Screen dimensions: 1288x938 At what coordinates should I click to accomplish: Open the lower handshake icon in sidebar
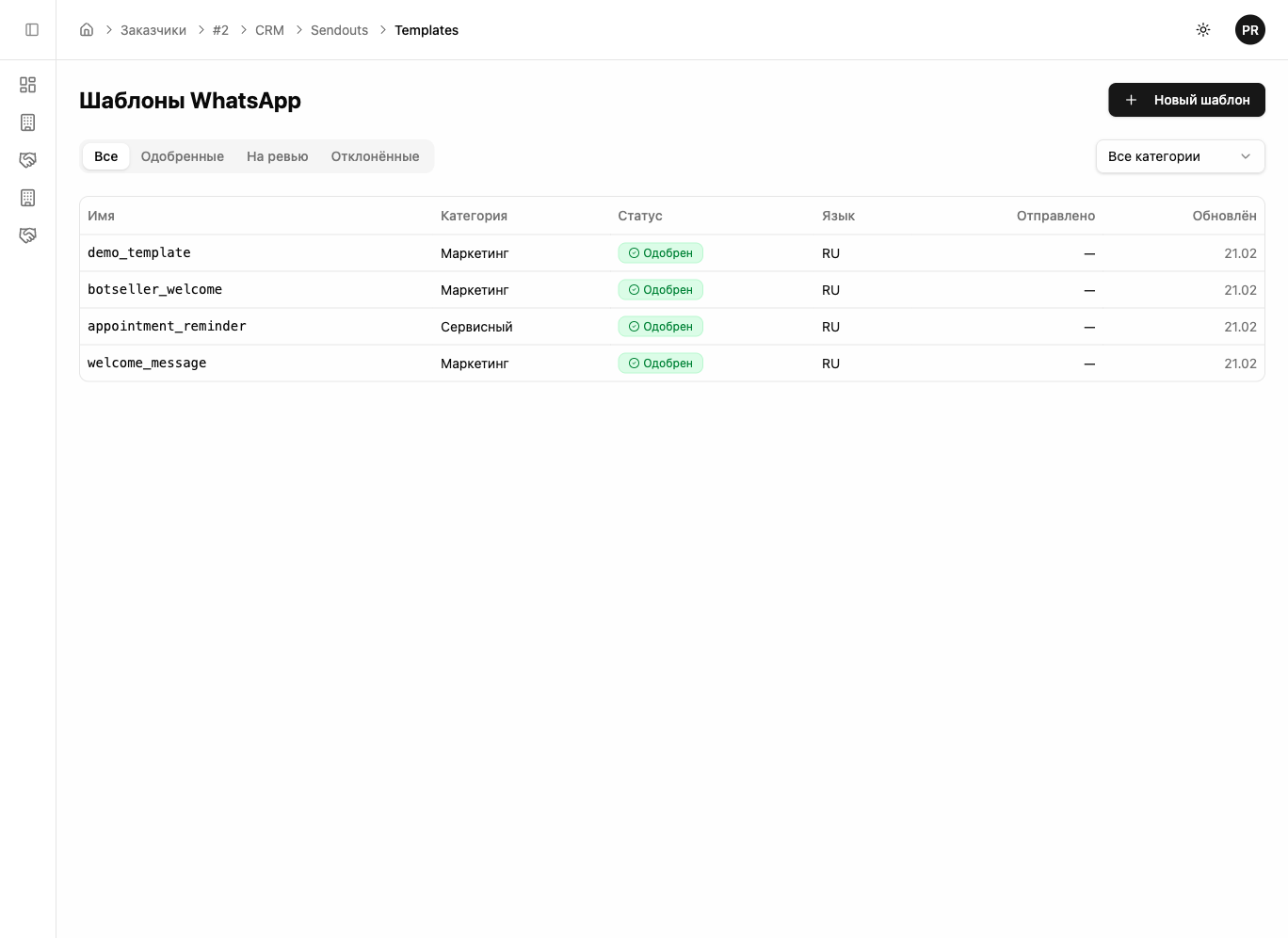click(28, 235)
